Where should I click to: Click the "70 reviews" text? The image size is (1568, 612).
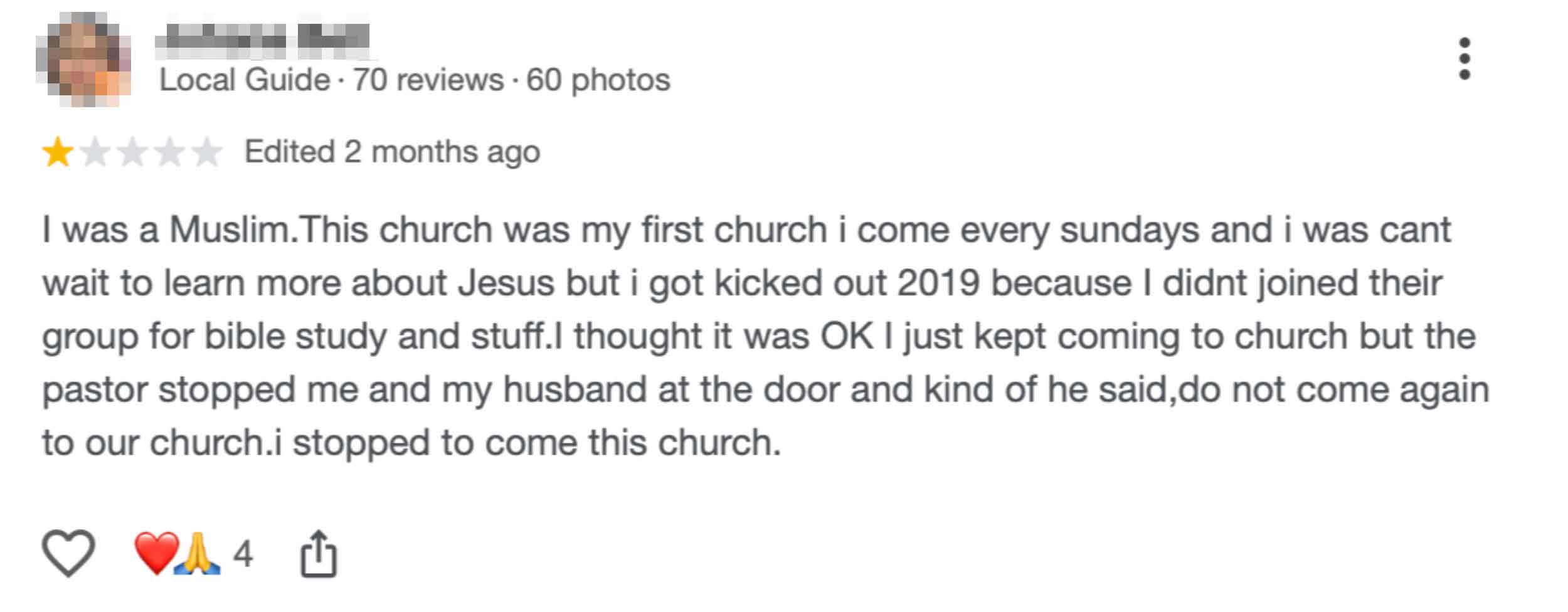[428, 80]
